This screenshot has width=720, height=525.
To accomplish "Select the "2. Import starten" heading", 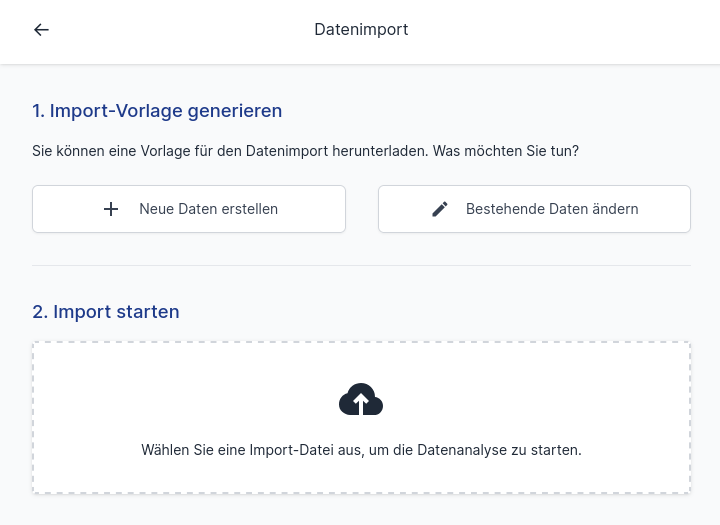I will (x=106, y=312).
